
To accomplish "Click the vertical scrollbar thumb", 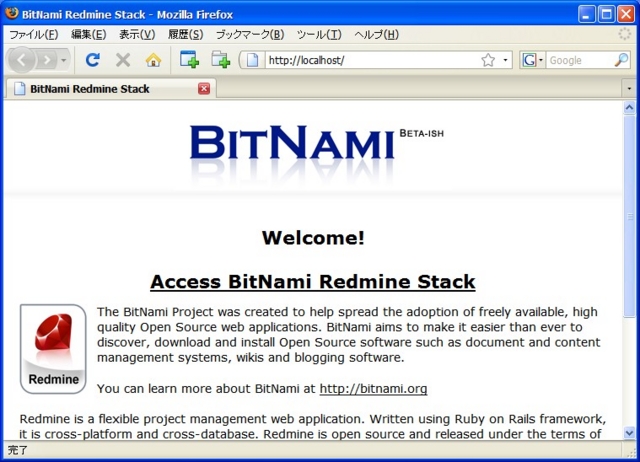I will [x=629, y=216].
